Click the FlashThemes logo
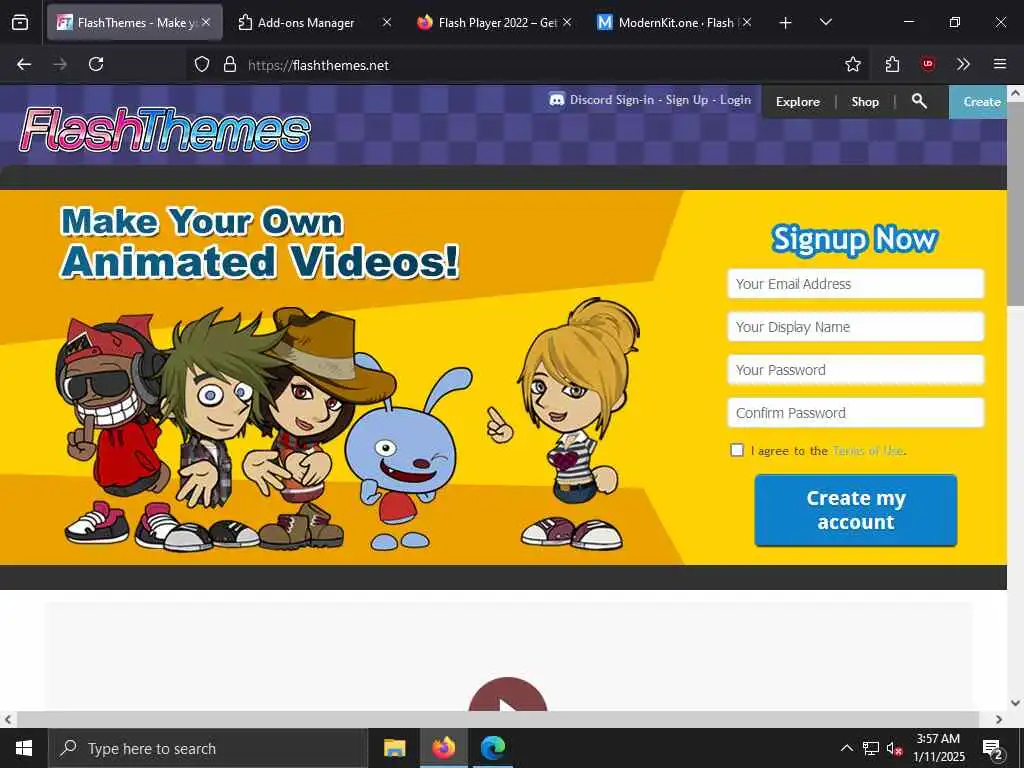The width and height of the screenshot is (1024, 768). click(165, 129)
